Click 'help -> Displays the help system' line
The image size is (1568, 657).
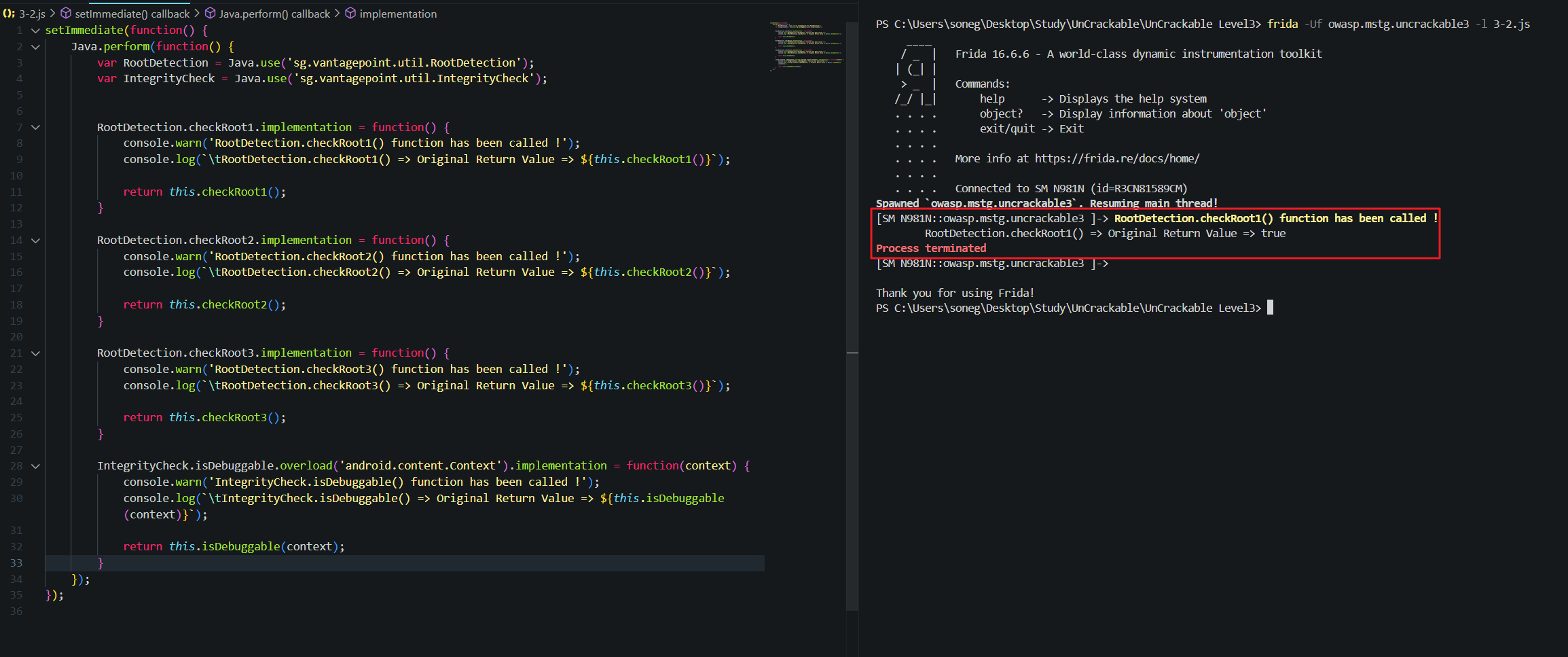[1093, 99]
